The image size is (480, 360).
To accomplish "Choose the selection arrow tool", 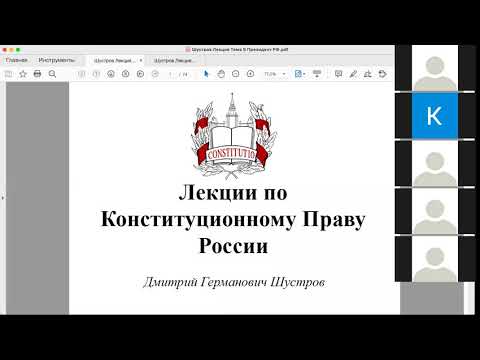I will 206,74.
